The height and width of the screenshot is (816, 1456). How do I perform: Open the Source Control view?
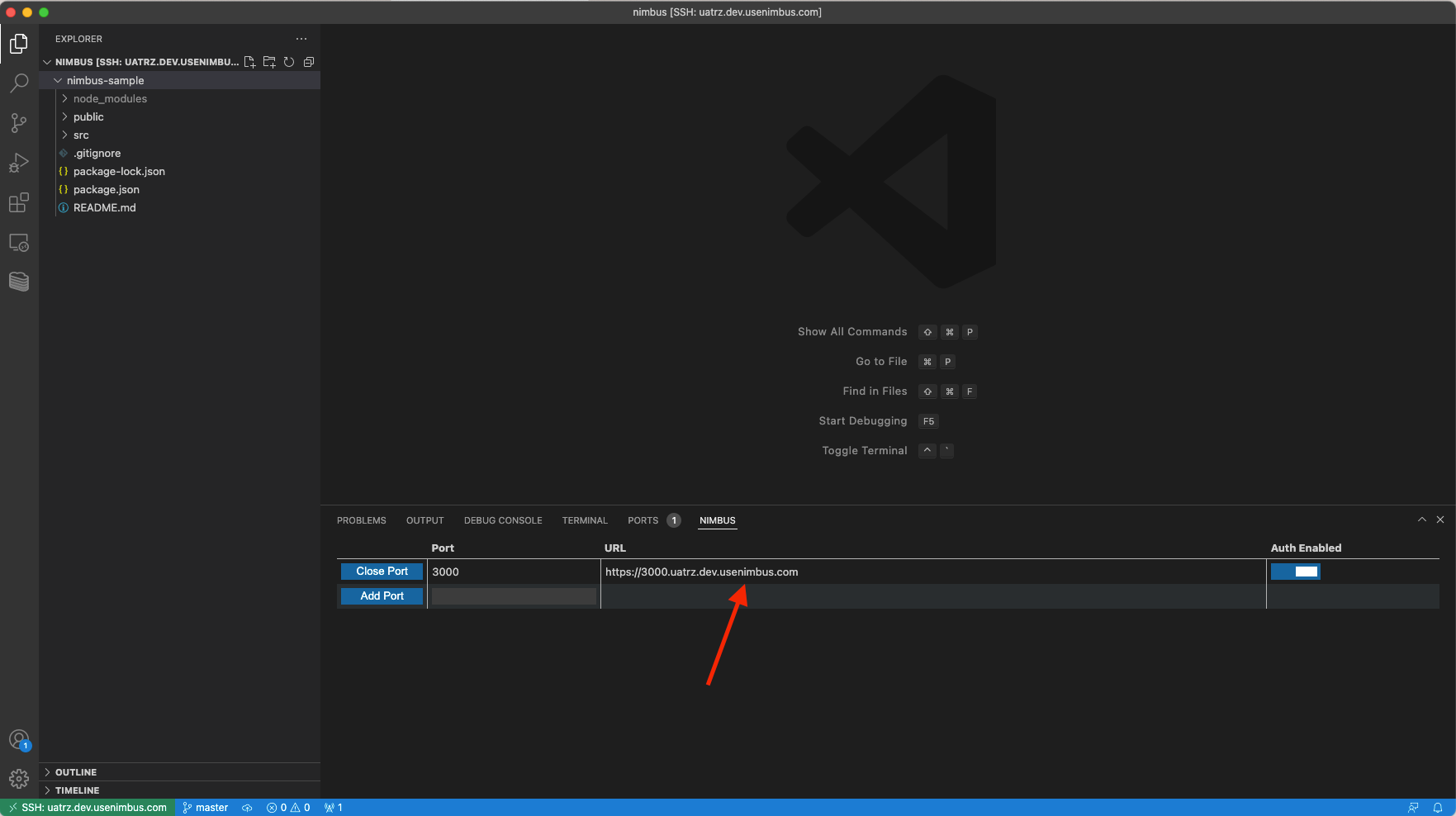click(x=19, y=123)
